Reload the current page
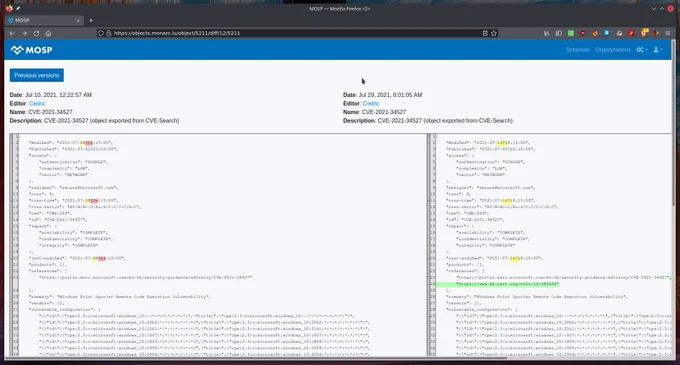 (36, 33)
